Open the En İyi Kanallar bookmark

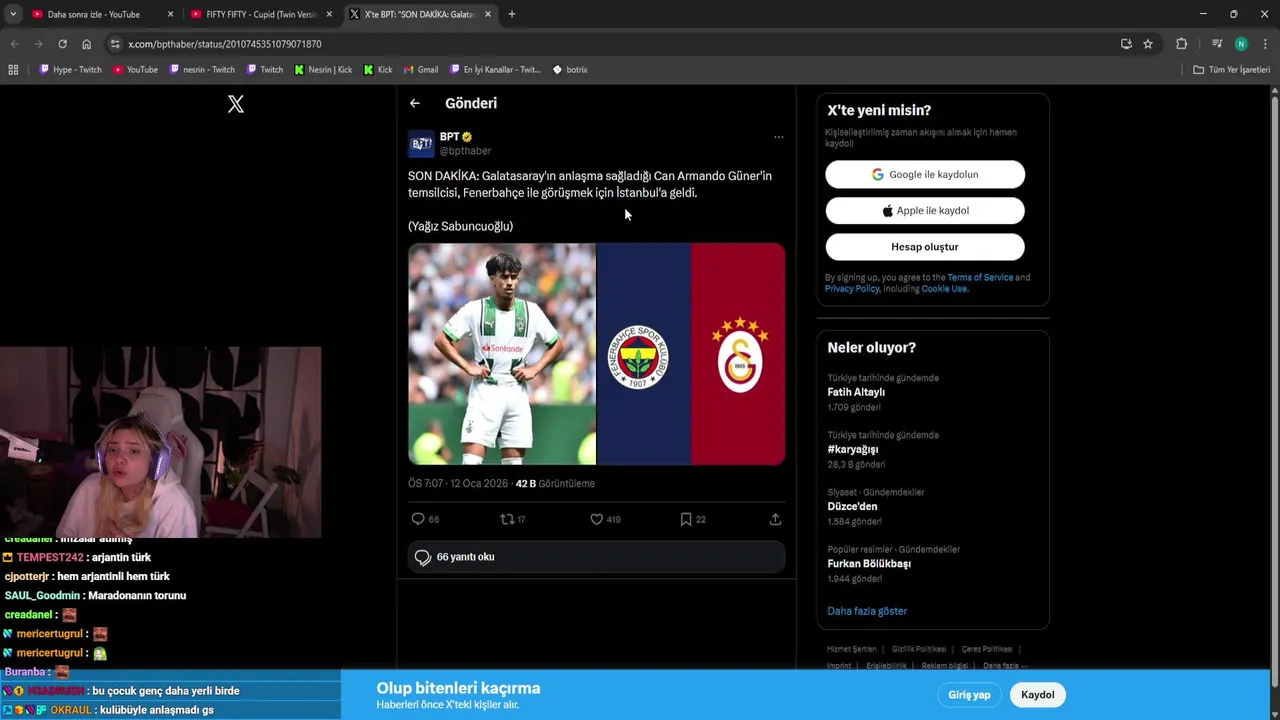pos(496,70)
